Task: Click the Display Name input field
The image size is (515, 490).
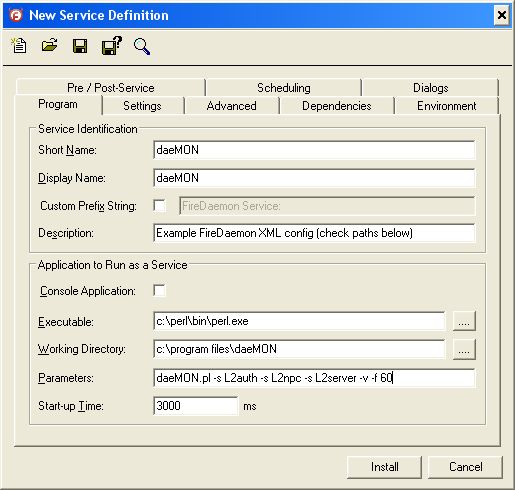Action: coord(314,178)
